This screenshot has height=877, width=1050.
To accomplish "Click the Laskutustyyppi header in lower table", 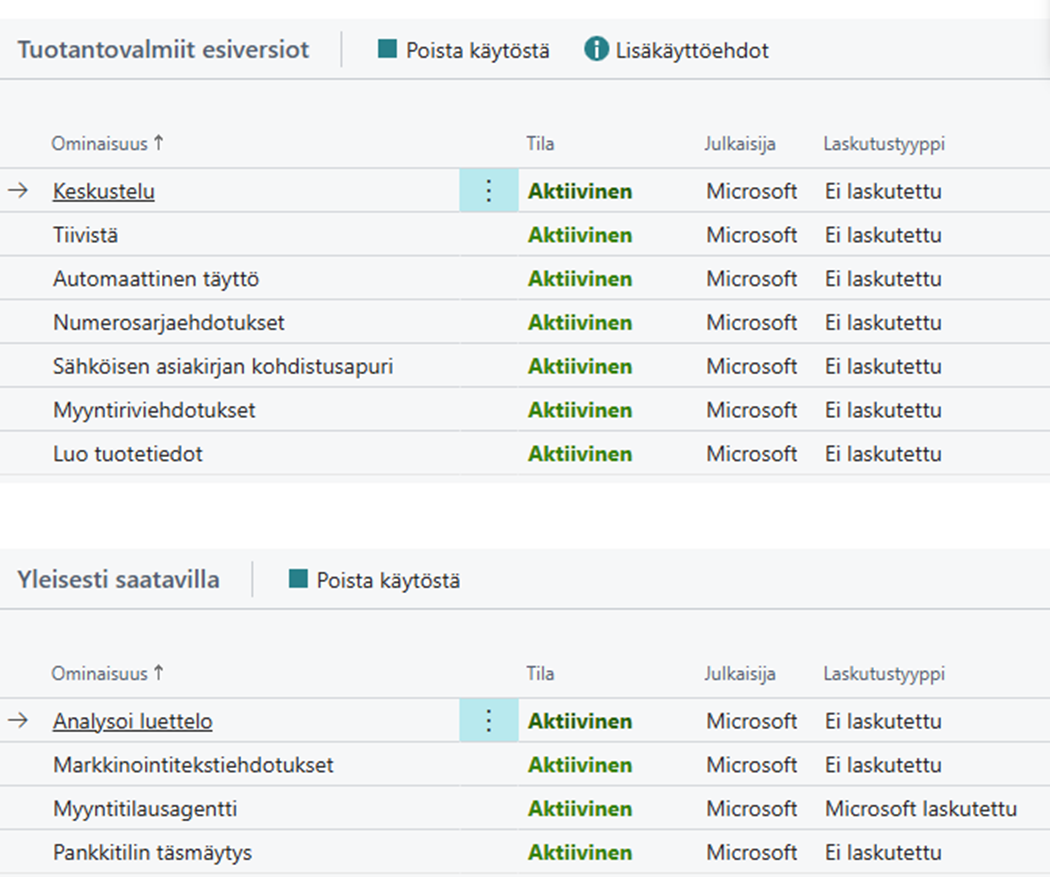I will [x=884, y=674].
